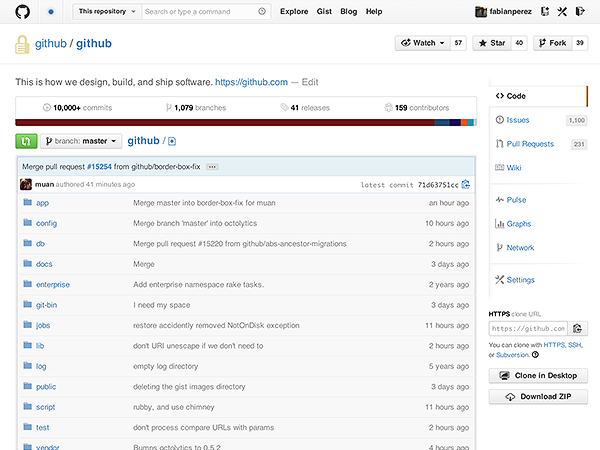The height and width of the screenshot is (450, 600).
Task: Open the branch: master selector
Action: click(81, 141)
